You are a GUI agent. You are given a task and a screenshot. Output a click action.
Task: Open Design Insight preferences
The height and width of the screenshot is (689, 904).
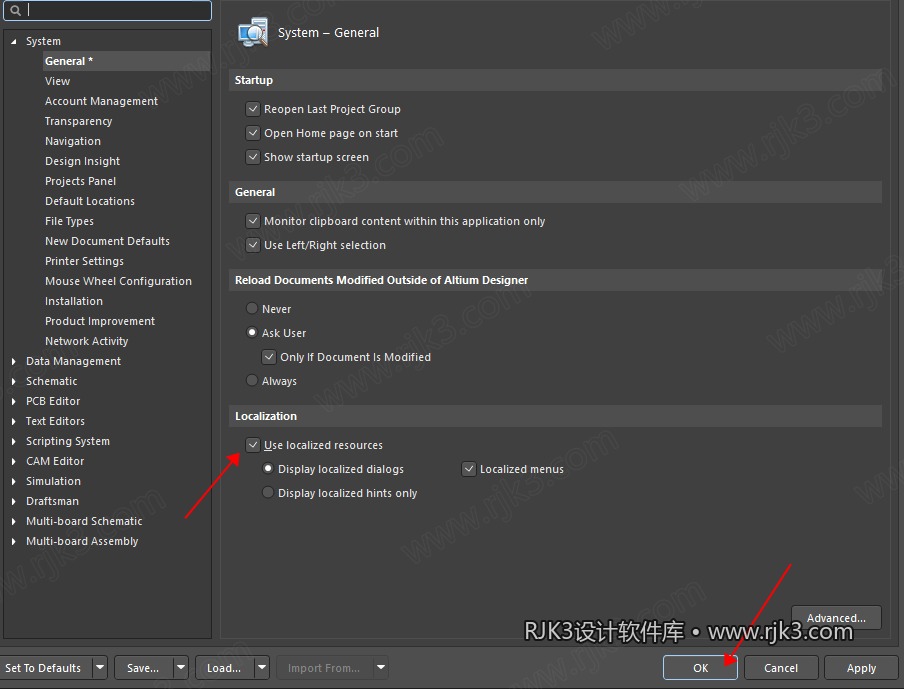(82, 161)
